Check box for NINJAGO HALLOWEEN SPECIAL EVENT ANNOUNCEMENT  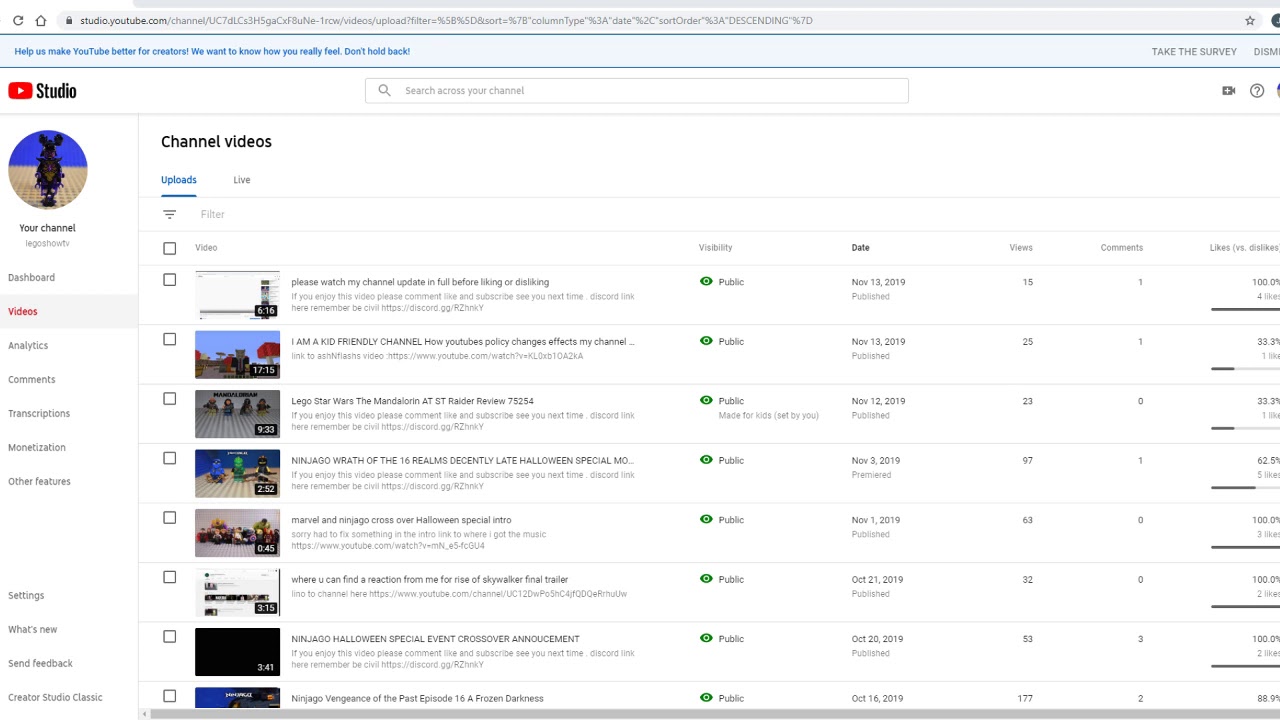169,637
